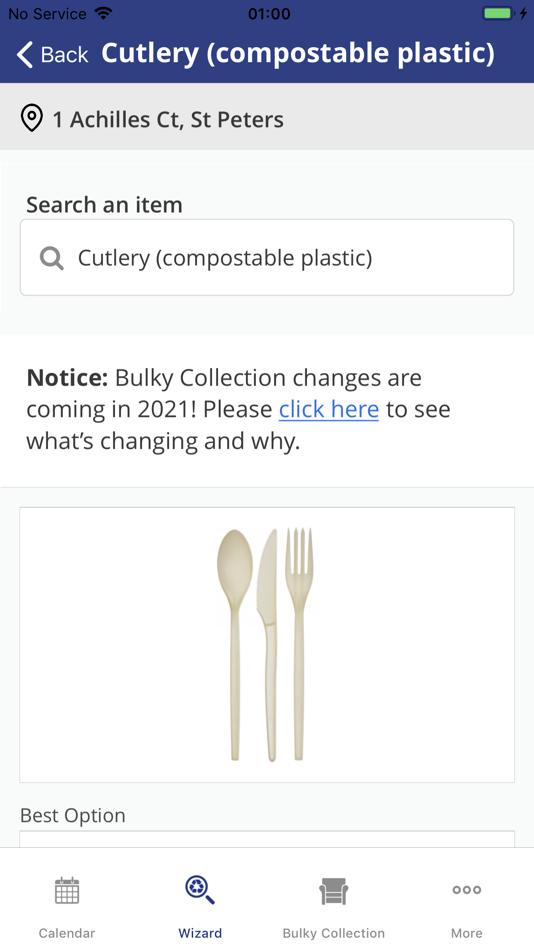Click the magnifying glass search icon
This screenshot has width=534, height=950.
point(52,259)
